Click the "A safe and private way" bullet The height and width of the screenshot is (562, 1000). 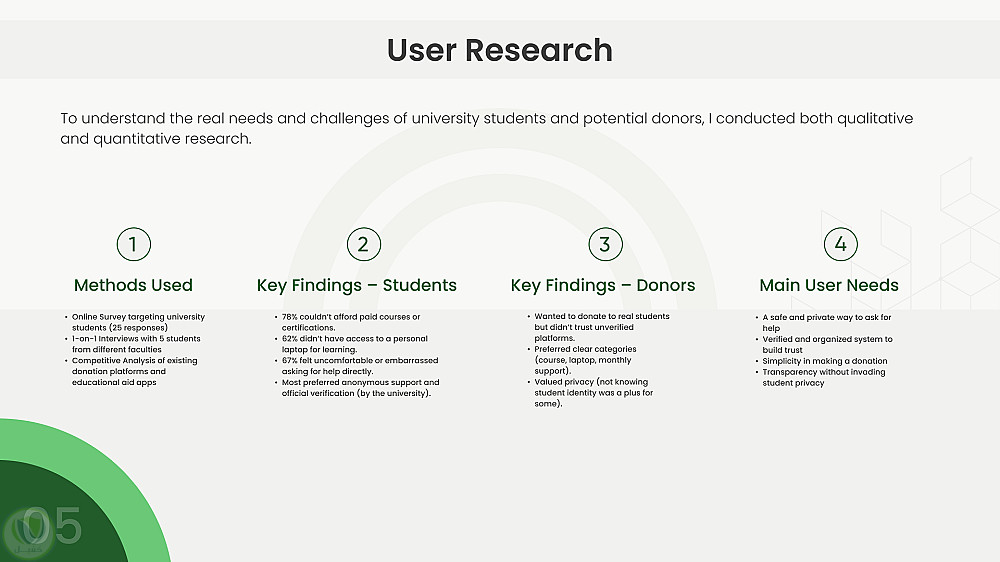tap(826, 322)
